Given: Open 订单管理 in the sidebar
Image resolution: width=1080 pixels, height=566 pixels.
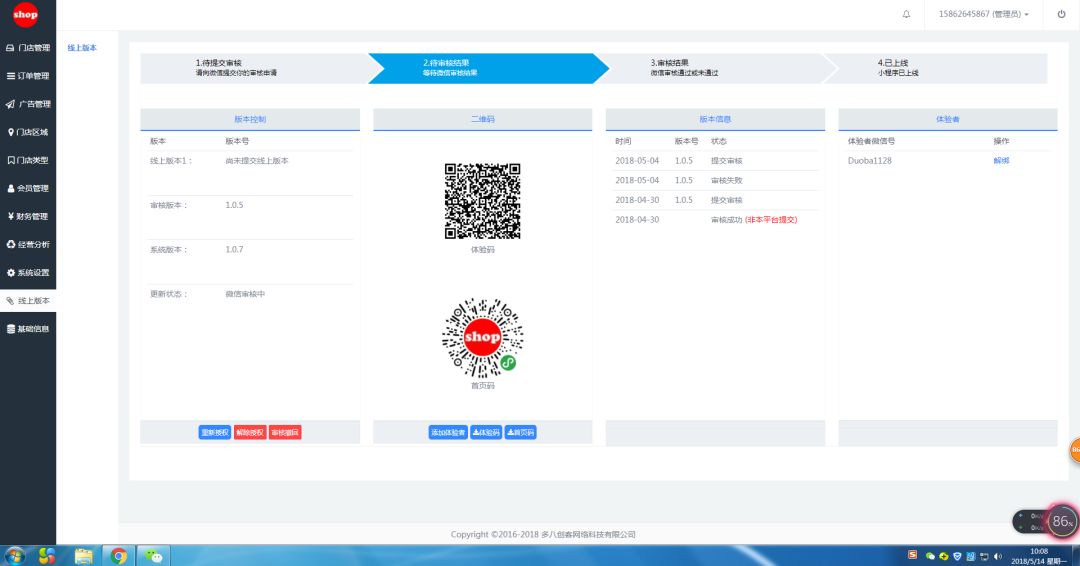Looking at the screenshot, I should click(x=28, y=76).
